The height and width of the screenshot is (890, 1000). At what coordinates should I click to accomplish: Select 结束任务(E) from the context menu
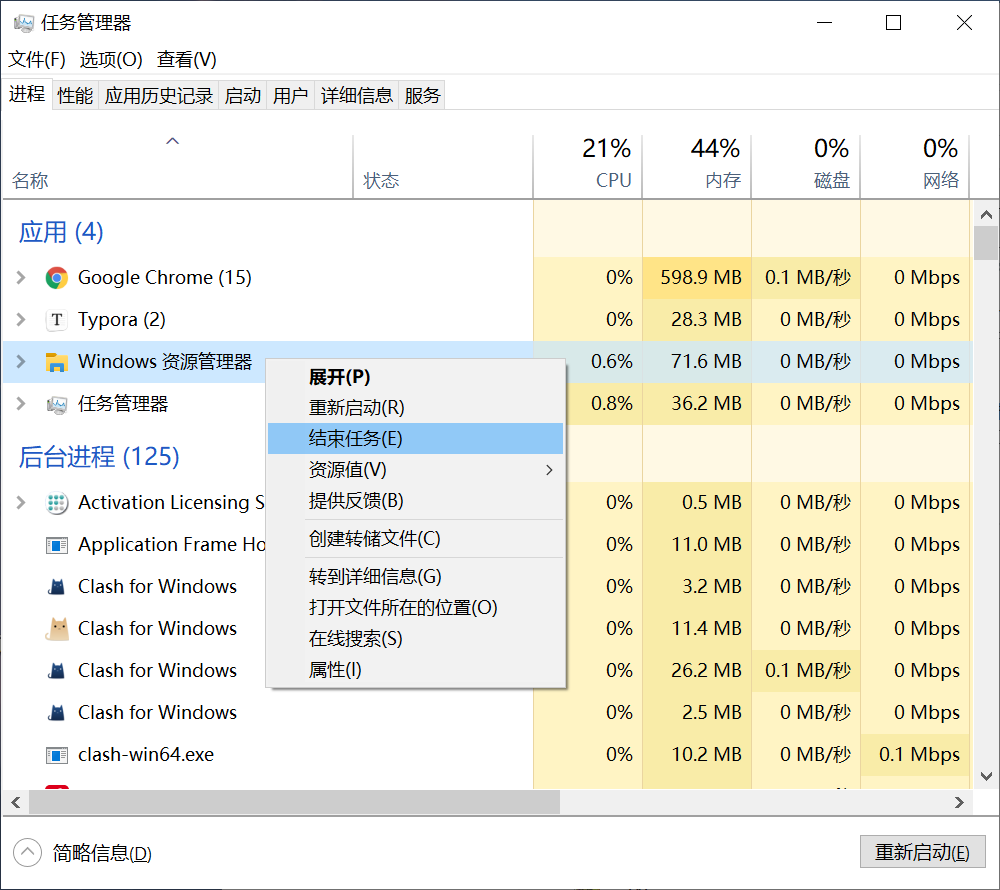415,439
